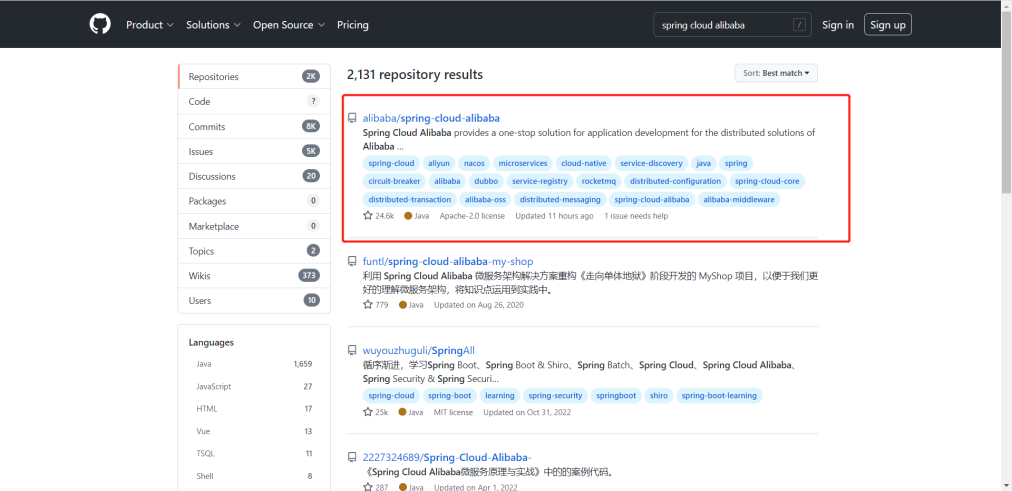Click star icon on alibaba/spring-cloud-alibaba result
The image size is (1012, 491).
368,215
